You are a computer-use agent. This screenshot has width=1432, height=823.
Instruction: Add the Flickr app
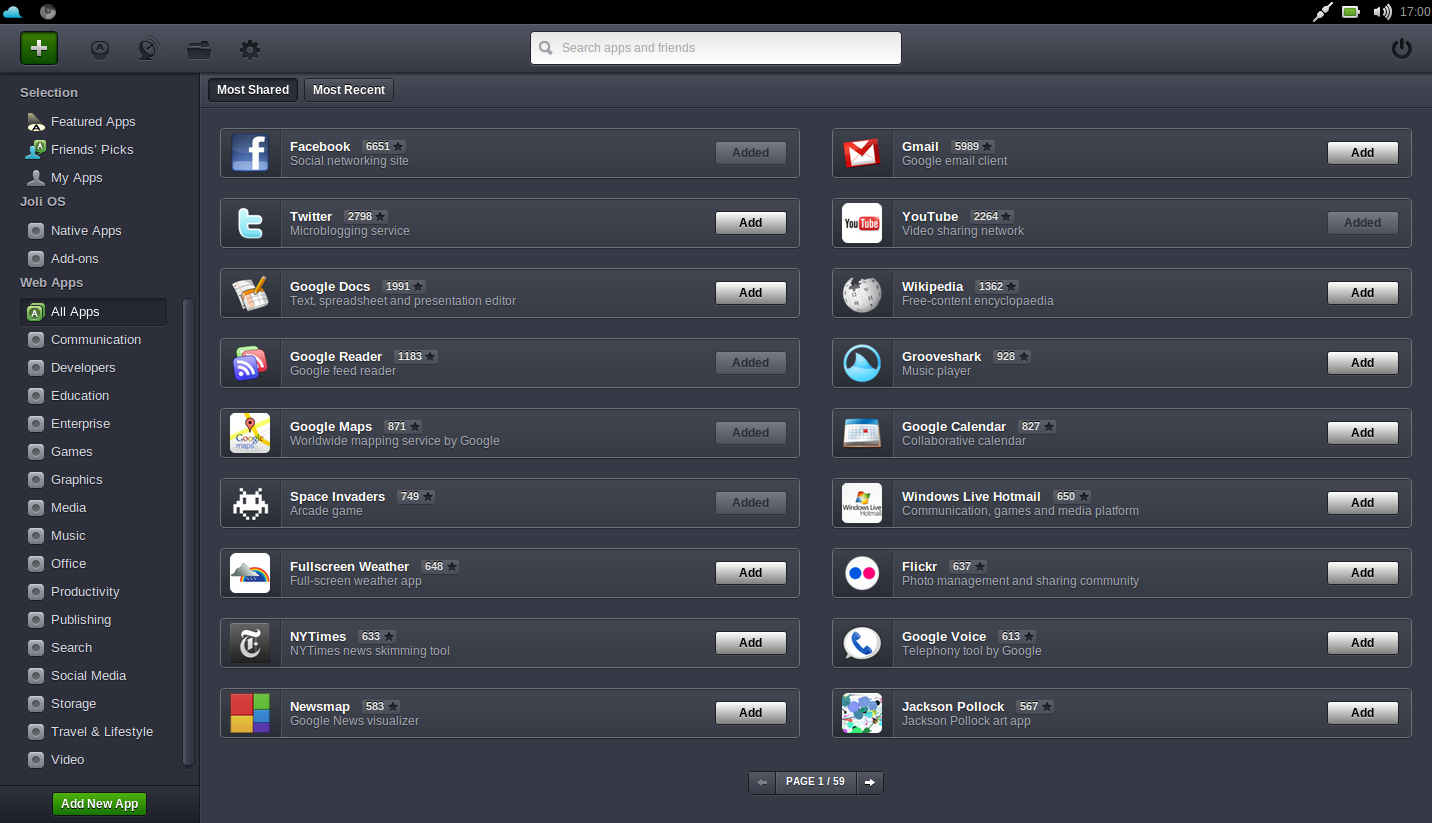[1363, 573]
